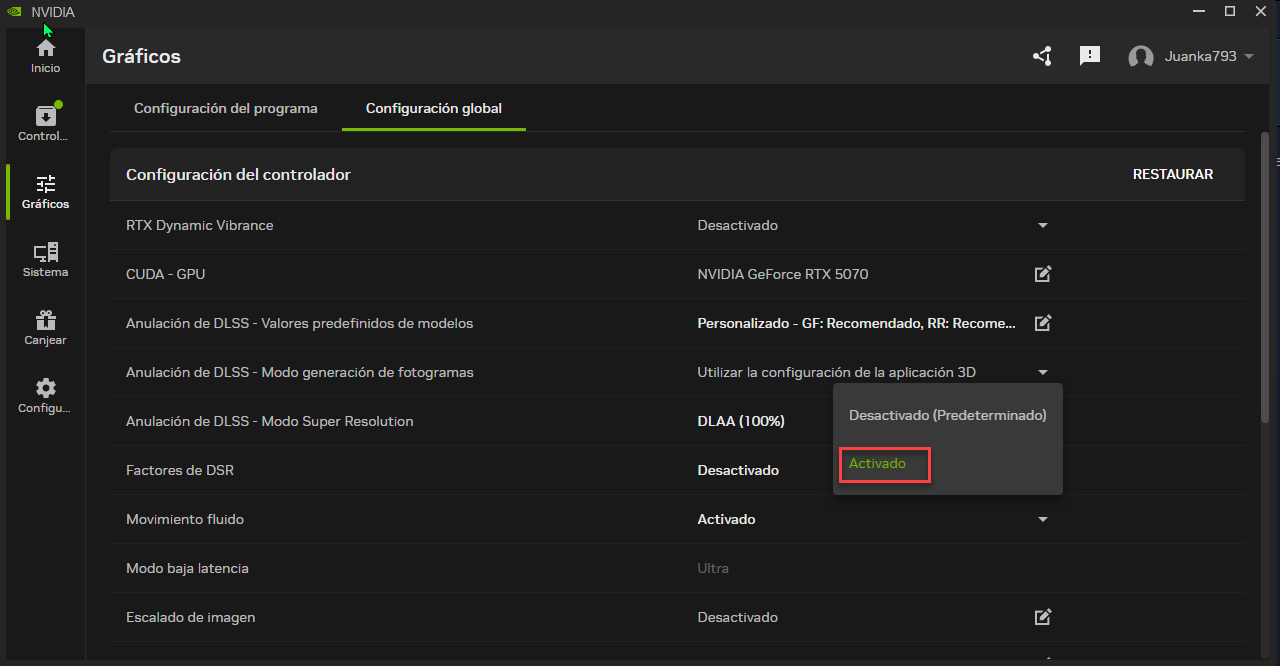Click the DLAA (100%) value
Screen dimensions: 1280x666
click(x=741, y=421)
